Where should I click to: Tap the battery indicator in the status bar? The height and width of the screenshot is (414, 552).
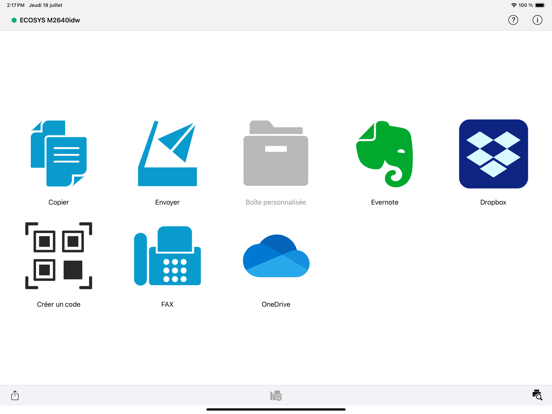pos(540,5)
